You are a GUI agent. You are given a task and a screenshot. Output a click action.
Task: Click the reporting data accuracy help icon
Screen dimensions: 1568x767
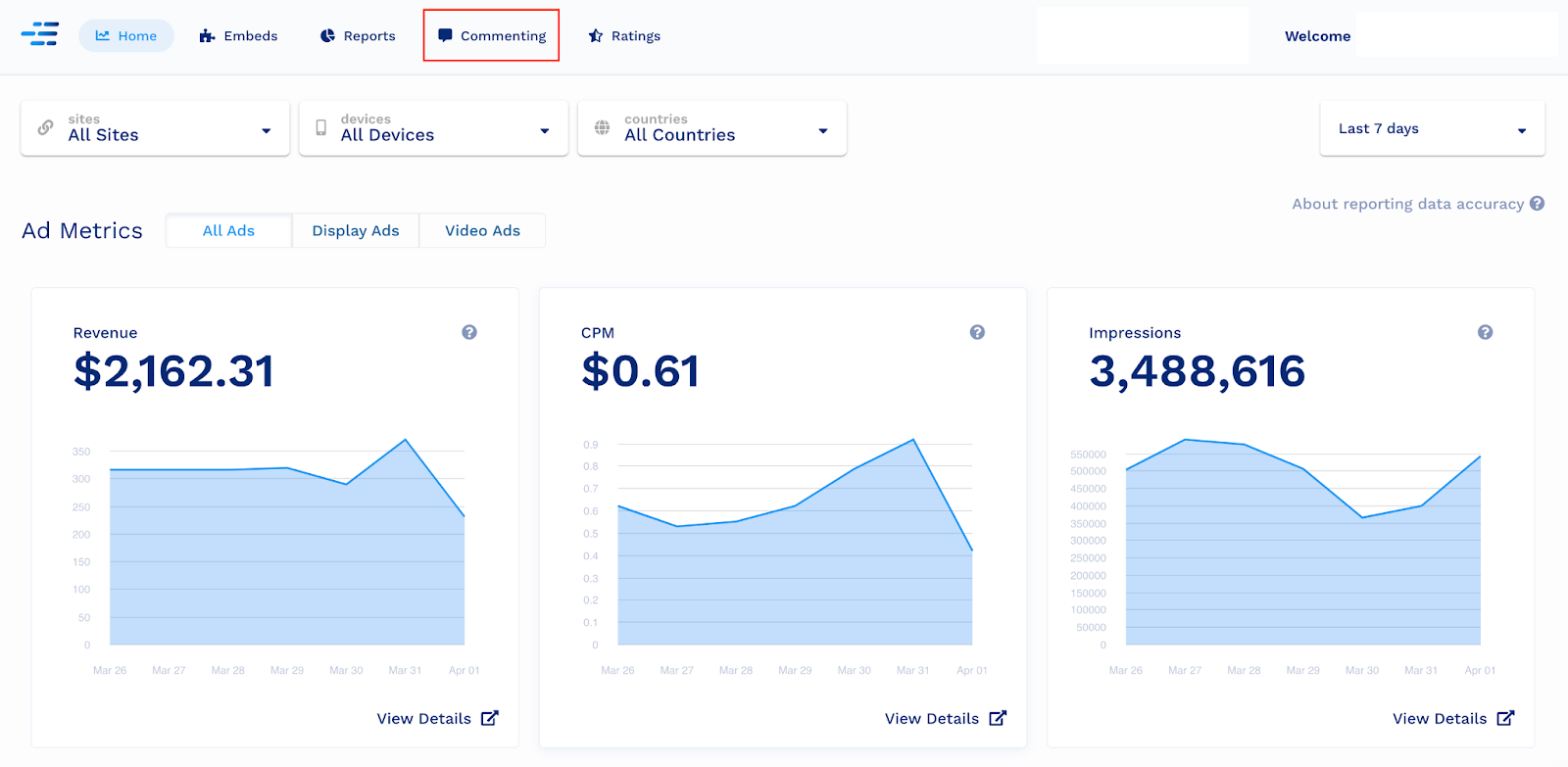point(1537,203)
